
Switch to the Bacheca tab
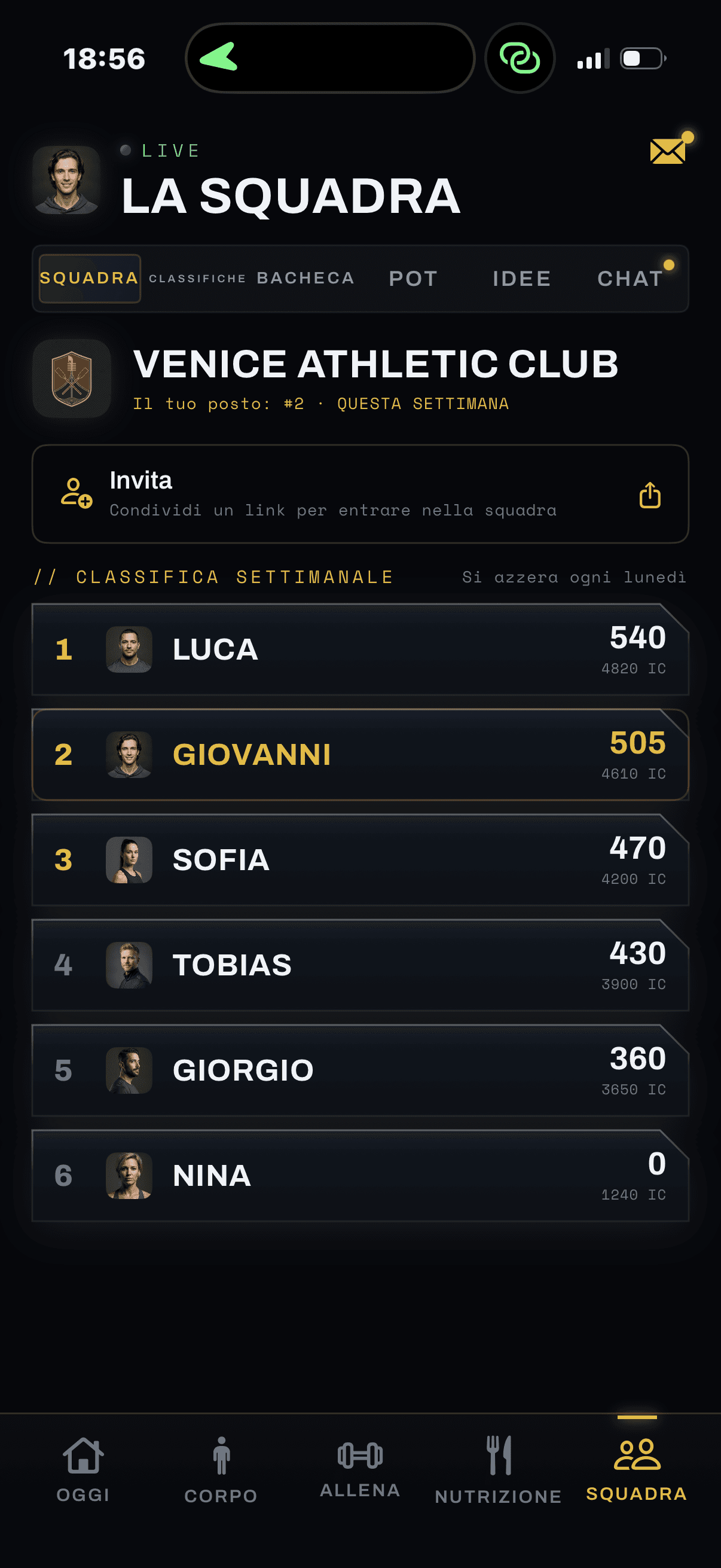click(305, 278)
